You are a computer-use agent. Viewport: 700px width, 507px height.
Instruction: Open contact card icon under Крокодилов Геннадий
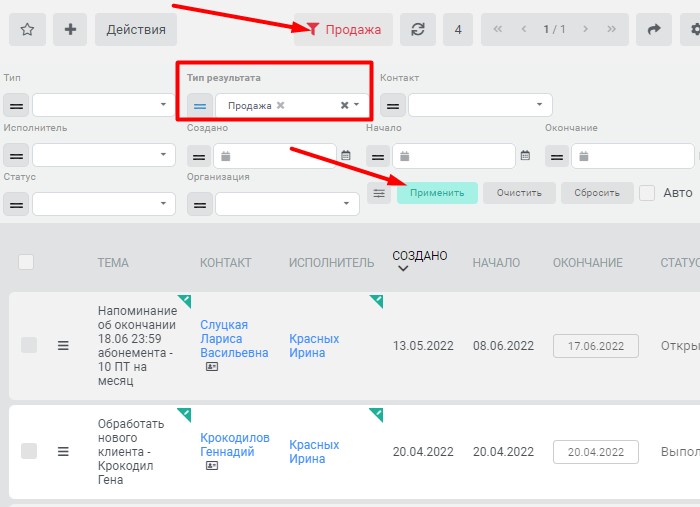click(212, 465)
